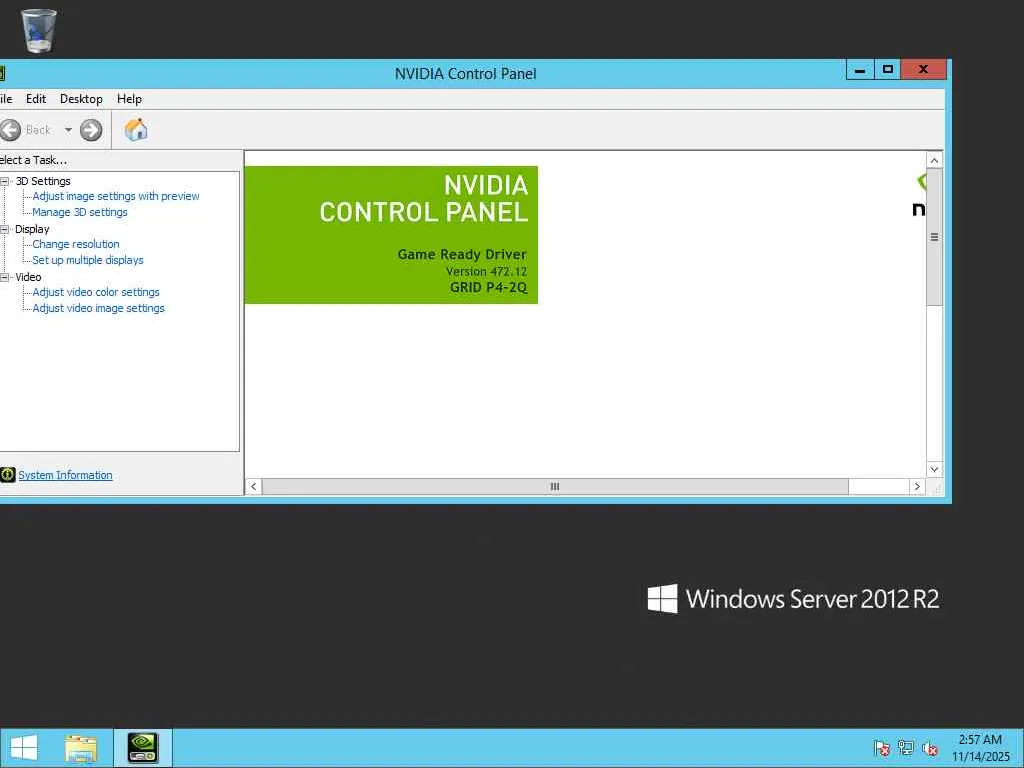Open the network status tray icon

[906, 748]
